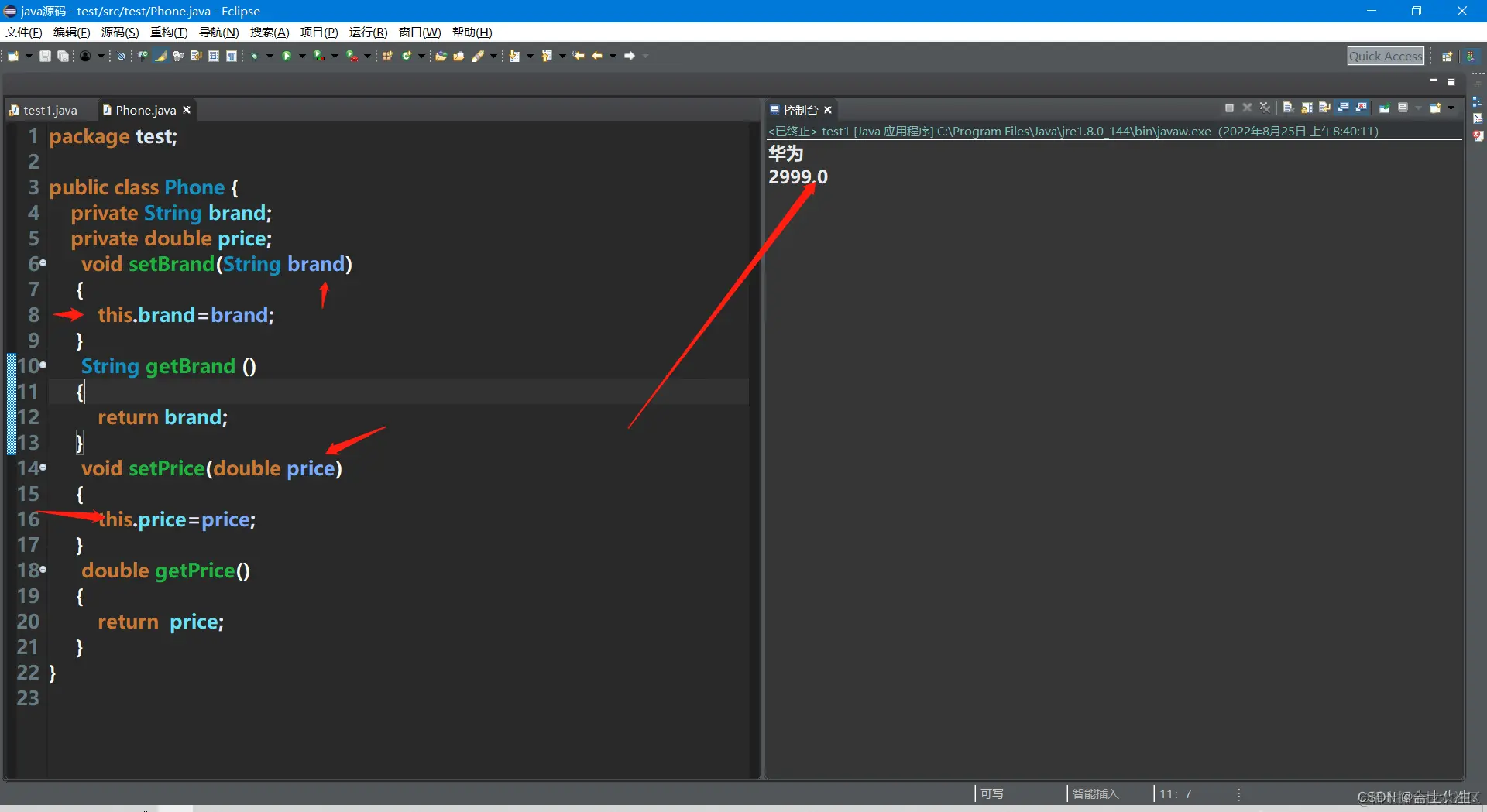Open the New wizard dropdown arrow
Viewport: 1487px width, 812px height.
pos(29,56)
